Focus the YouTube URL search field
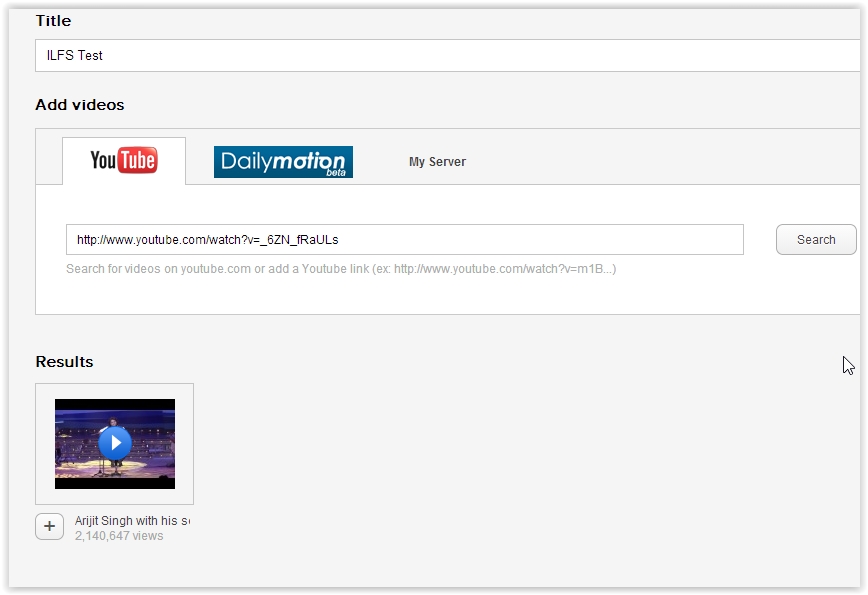 [x=405, y=240]
